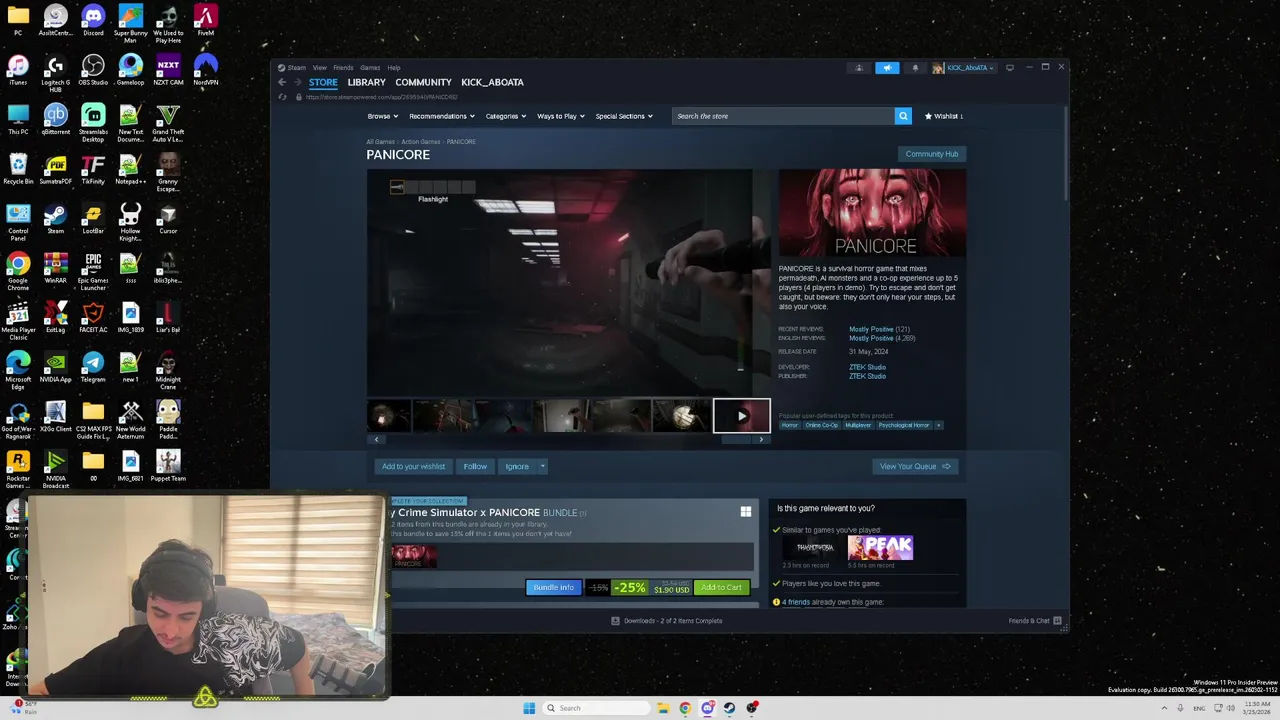Open the Friends & Chat icon
The height and width of the screenshot is (720, 1280).
1055,620
